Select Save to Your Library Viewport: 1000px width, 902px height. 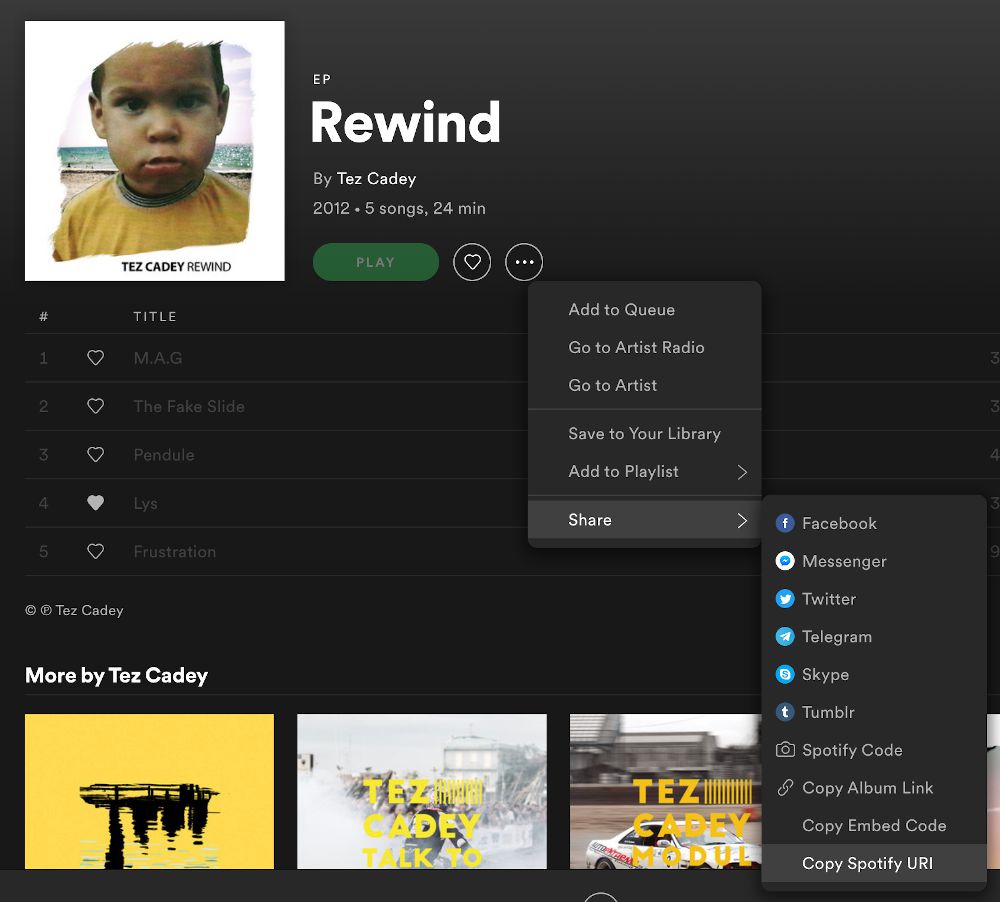click(x=645, y=434)
